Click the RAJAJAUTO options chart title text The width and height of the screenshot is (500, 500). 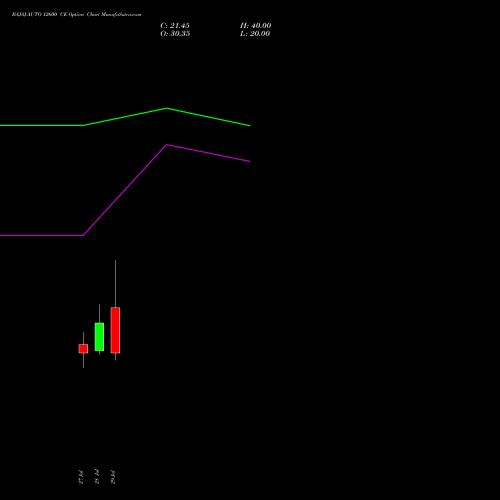coord(76,15)
